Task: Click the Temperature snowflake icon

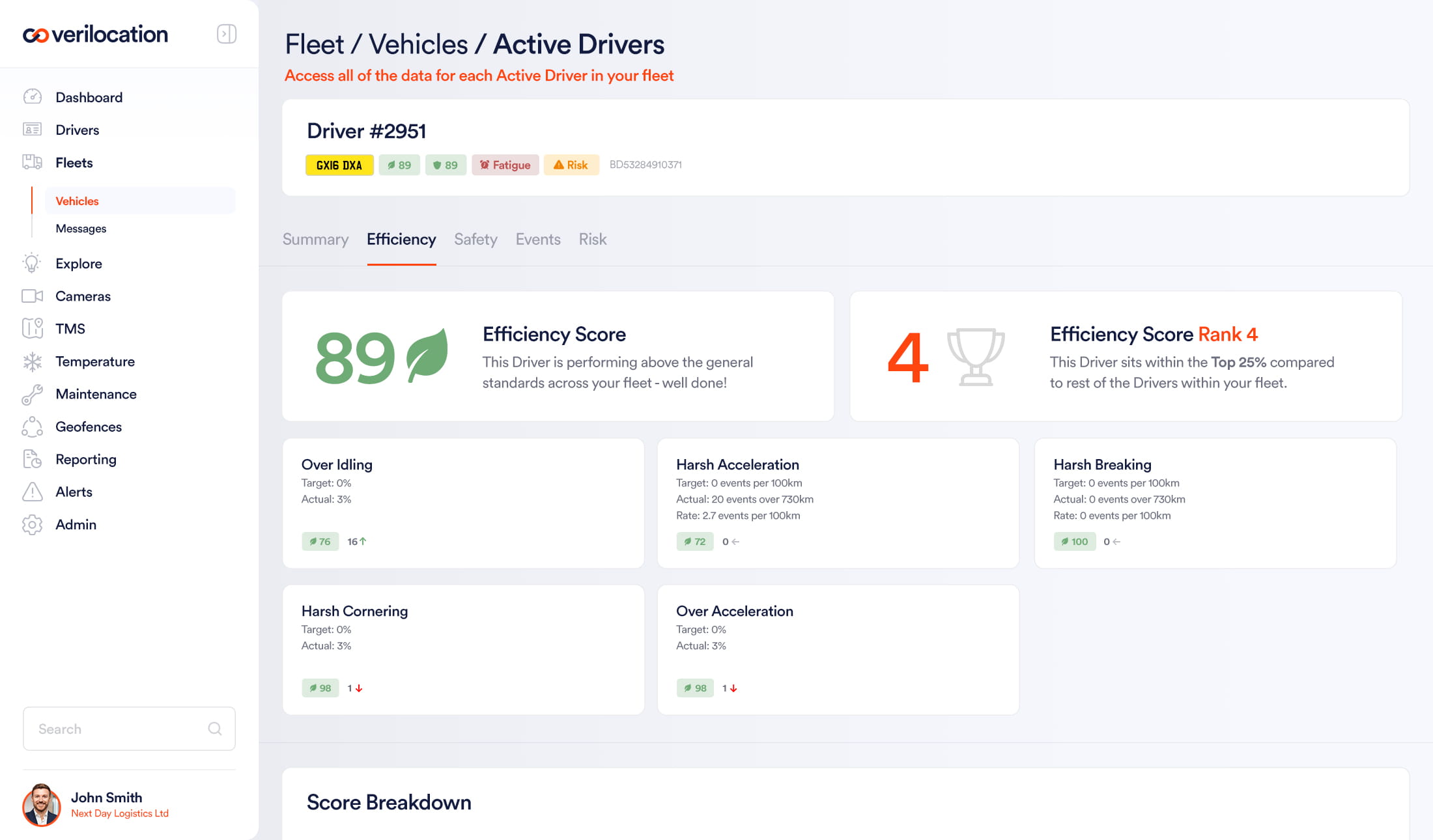Action: tap(32, 361)
